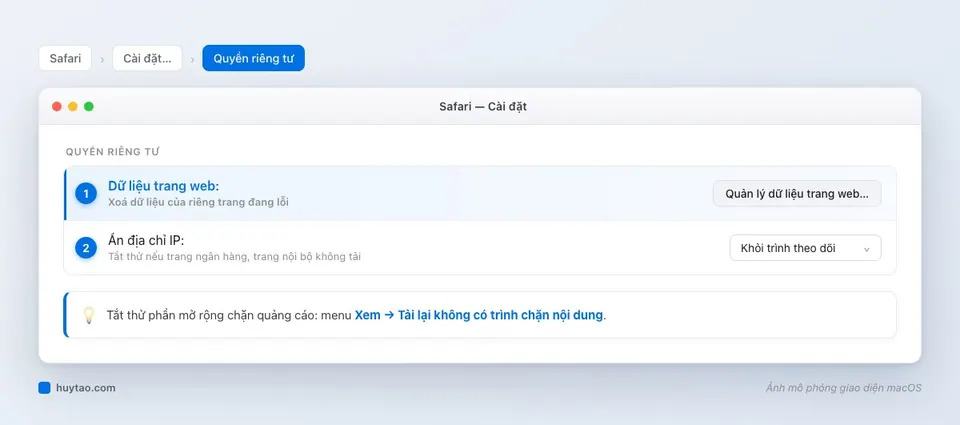Click text Tắt thử nếu trang ngân hàng
This screenshot has width=960, height=425.
(178, 257)
